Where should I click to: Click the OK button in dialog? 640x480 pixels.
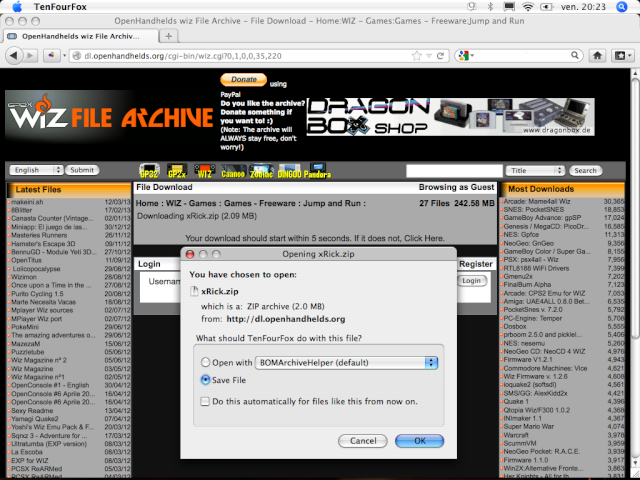(x=419, y=441)
